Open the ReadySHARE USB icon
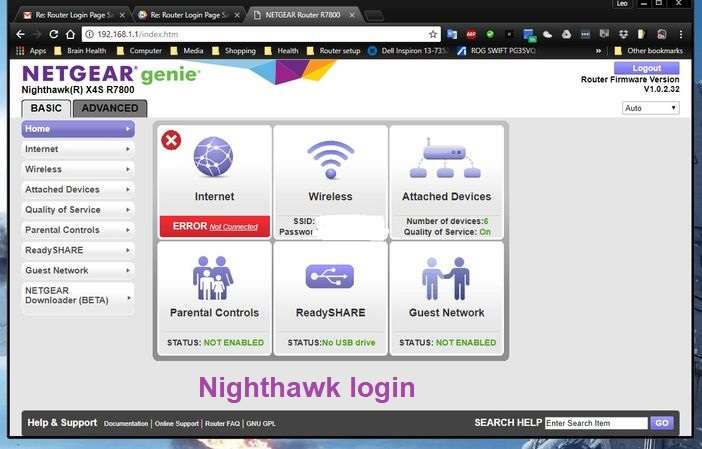This screenshot has width=702, height=449. [x=330, y=277]
